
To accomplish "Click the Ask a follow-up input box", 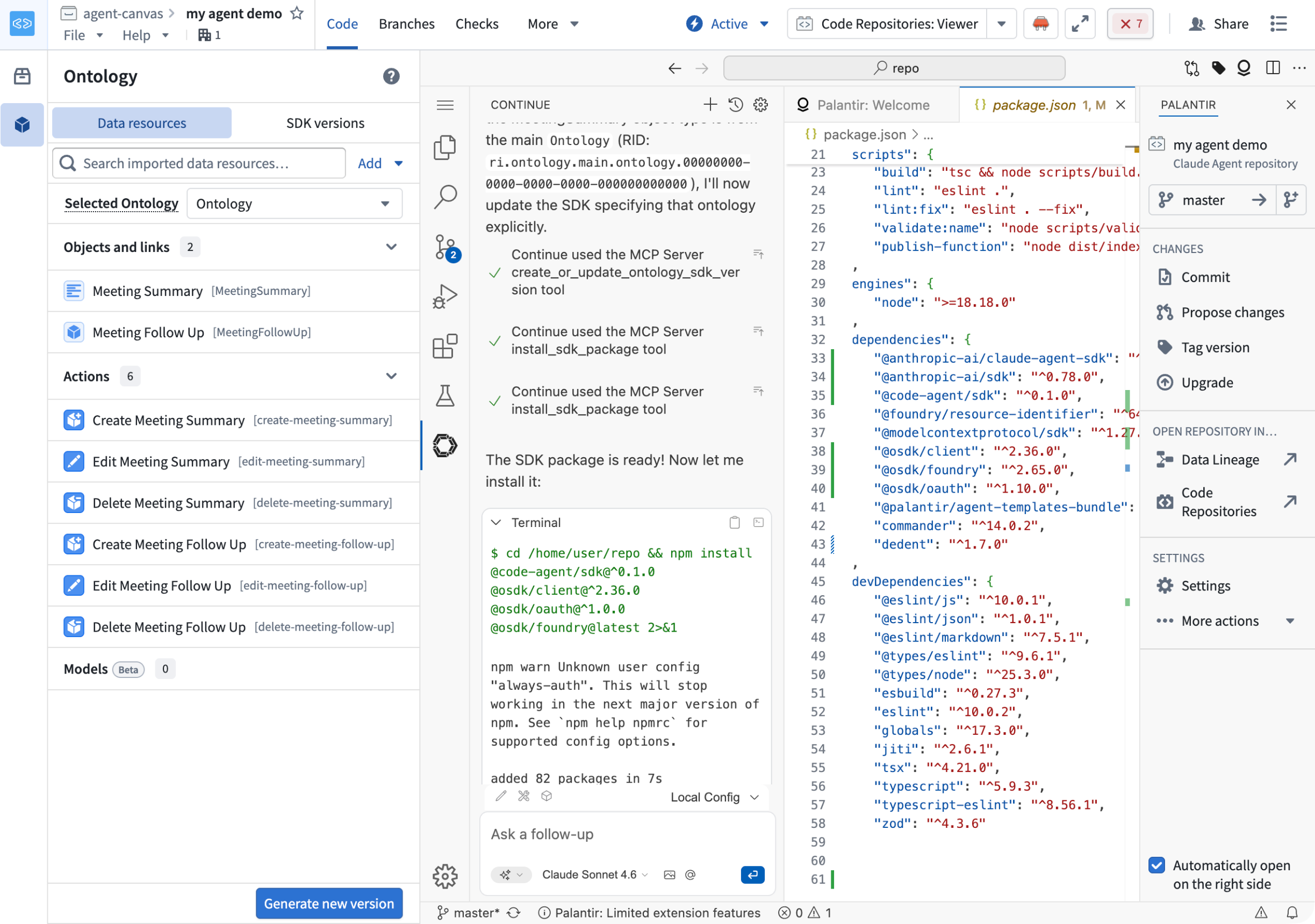I will [627, 834].
